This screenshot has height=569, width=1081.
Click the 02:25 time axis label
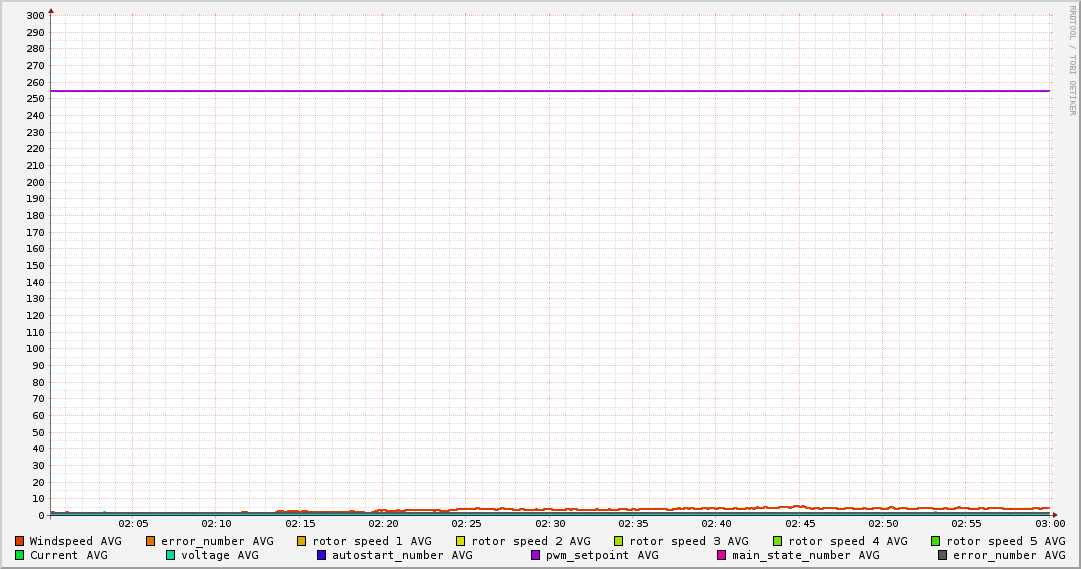pyautogui.click(x=467, y=524)
